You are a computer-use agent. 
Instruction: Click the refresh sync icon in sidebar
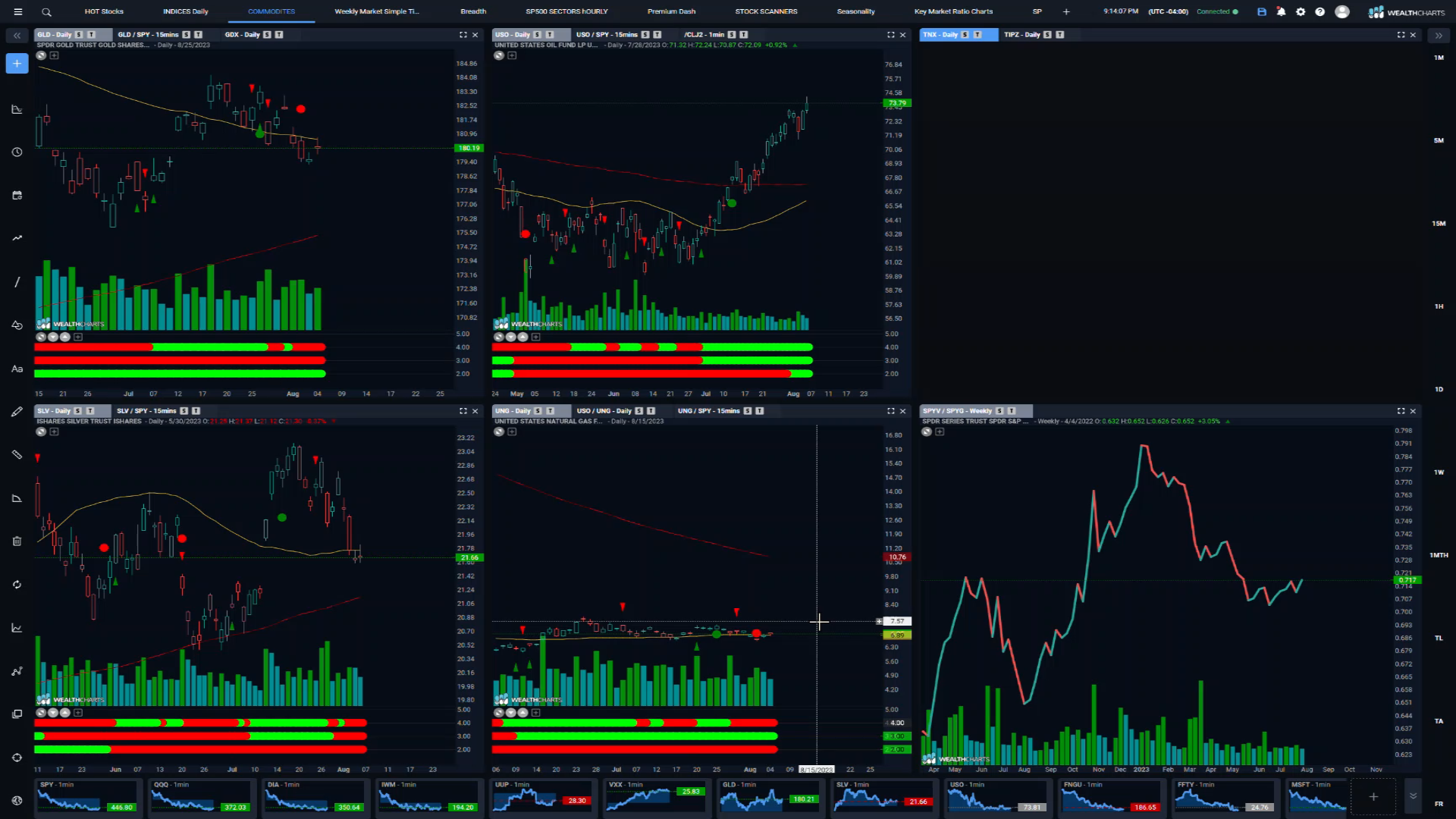17,585
